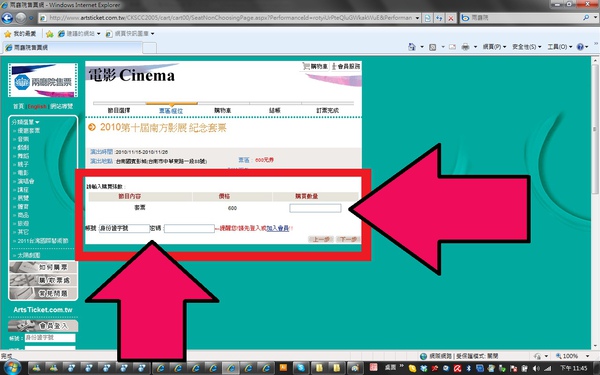Screen dimensions: 600x375
Task: Open the 加入會員 join member link
Action: tap(277, 228)
